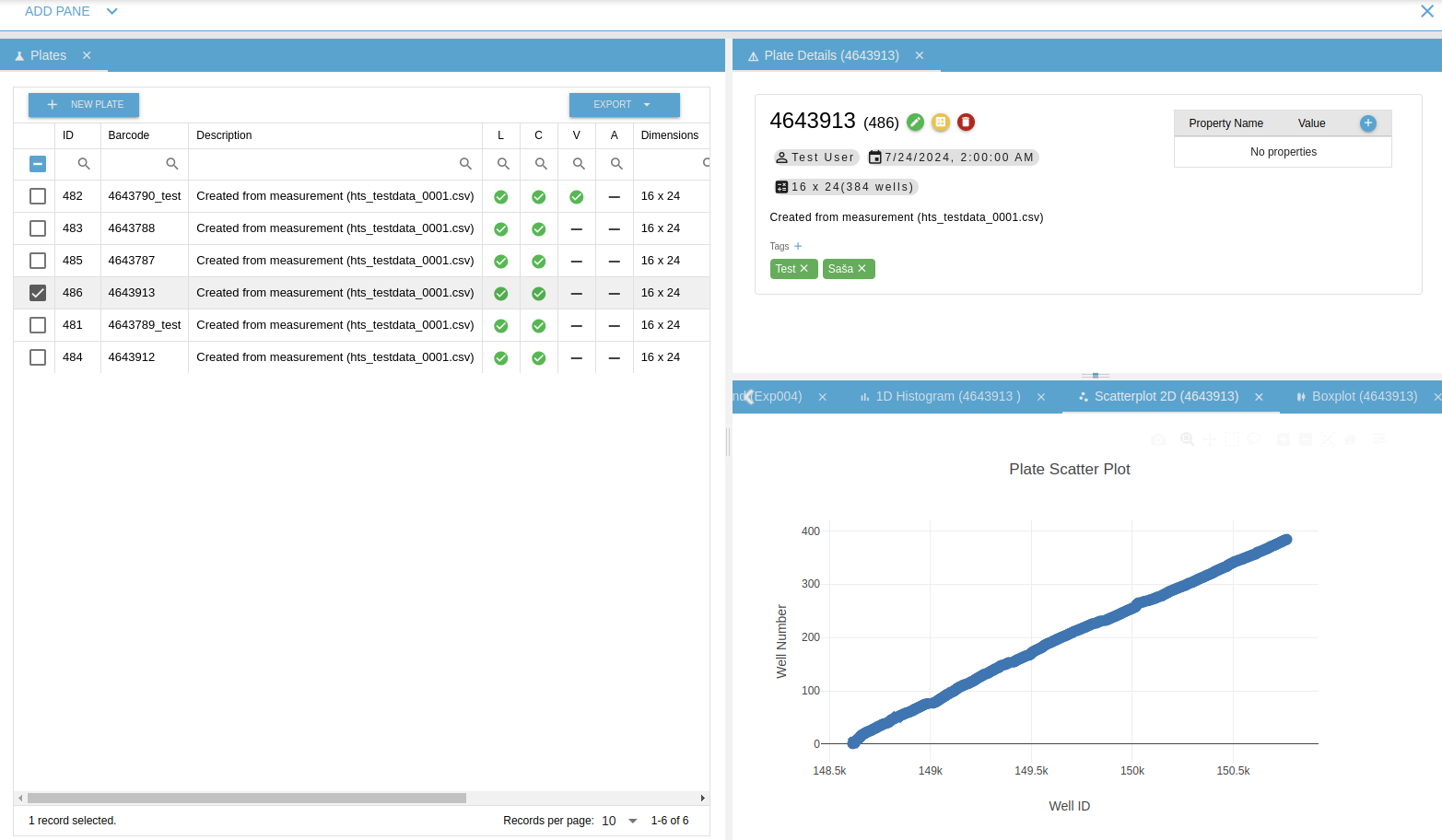Add a tag using the Tags plus icon
The width and height of the screenshot is (1442, 840).
[798, 246]
